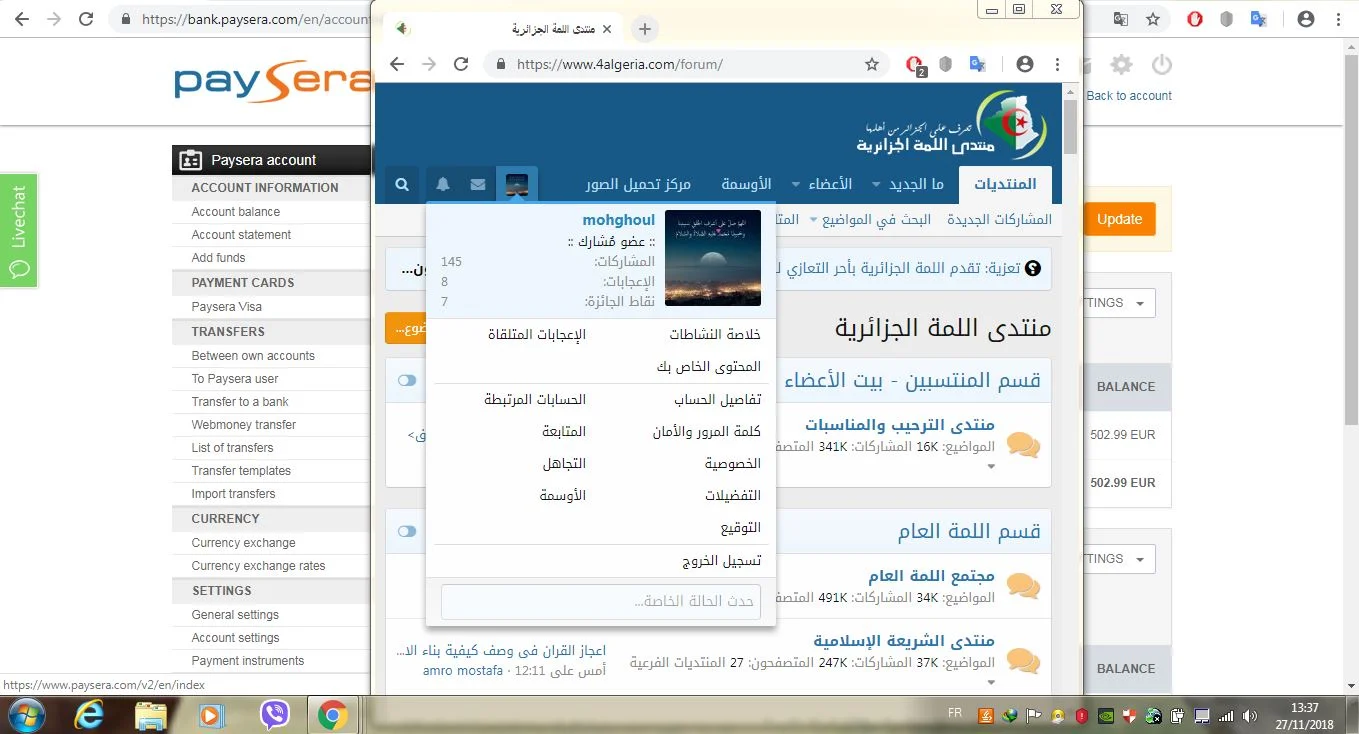Toggle collapse switch for قسم اللمة العام
This screenshot has width=1359, height=734.
pyautogui.click(x=407, y=531)
